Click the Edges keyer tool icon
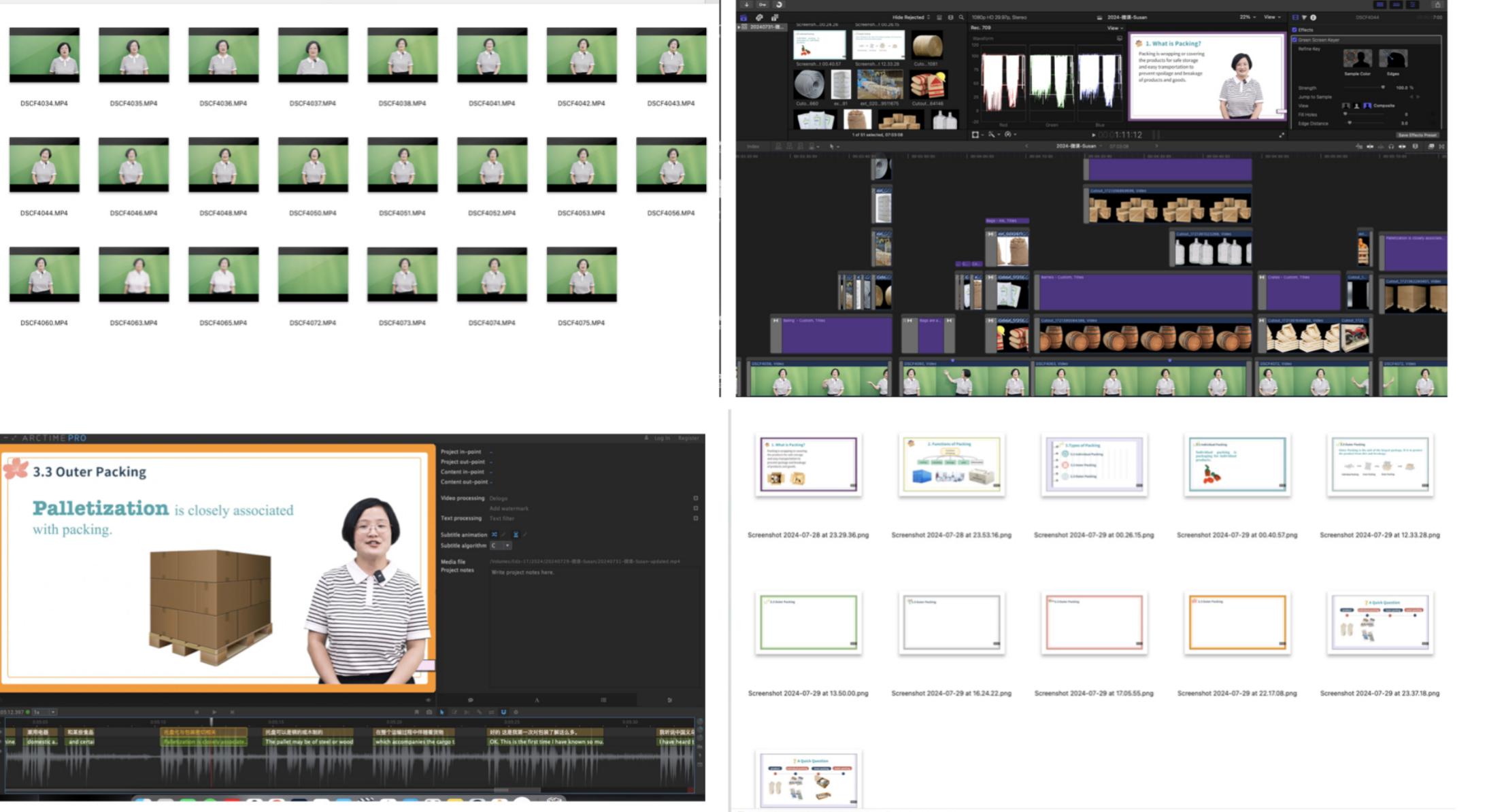This screenshot has width=1487, height=812. pos(1392,59)
